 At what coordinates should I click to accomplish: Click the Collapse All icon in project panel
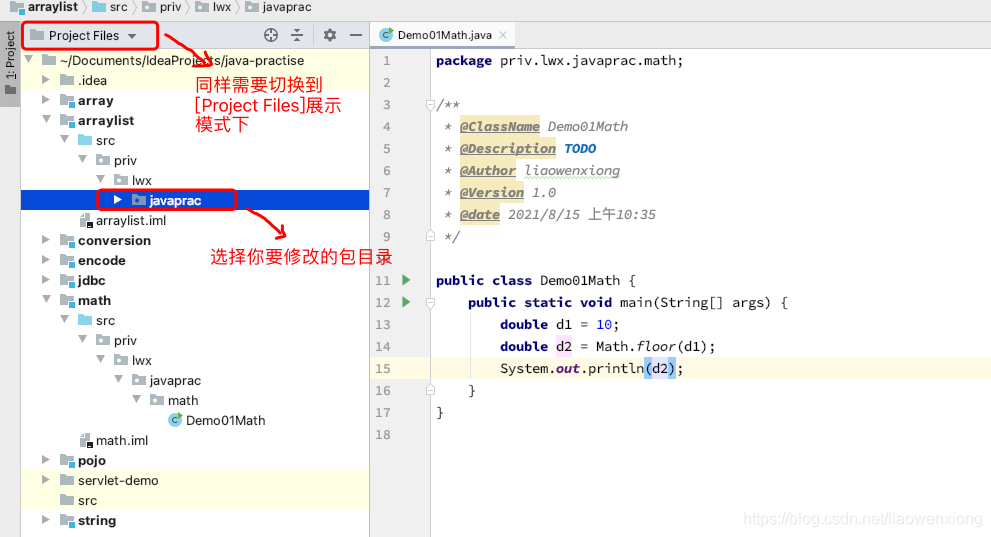297,35
